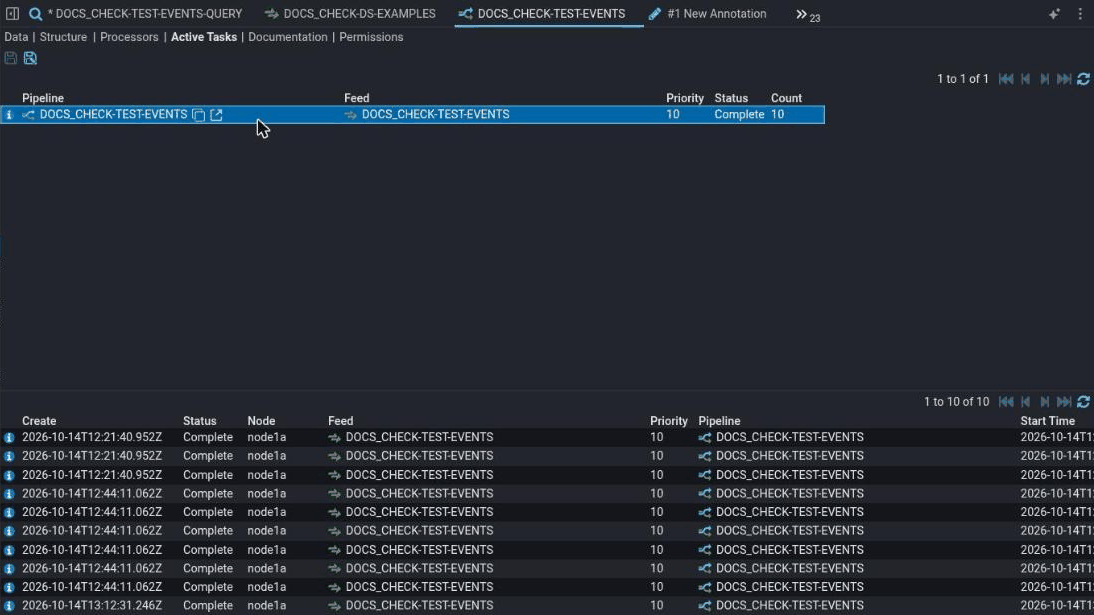This screenshot has width=1094, height=615.
Task: Open the #1 New Annotation tab
Action: pos(707,14)
